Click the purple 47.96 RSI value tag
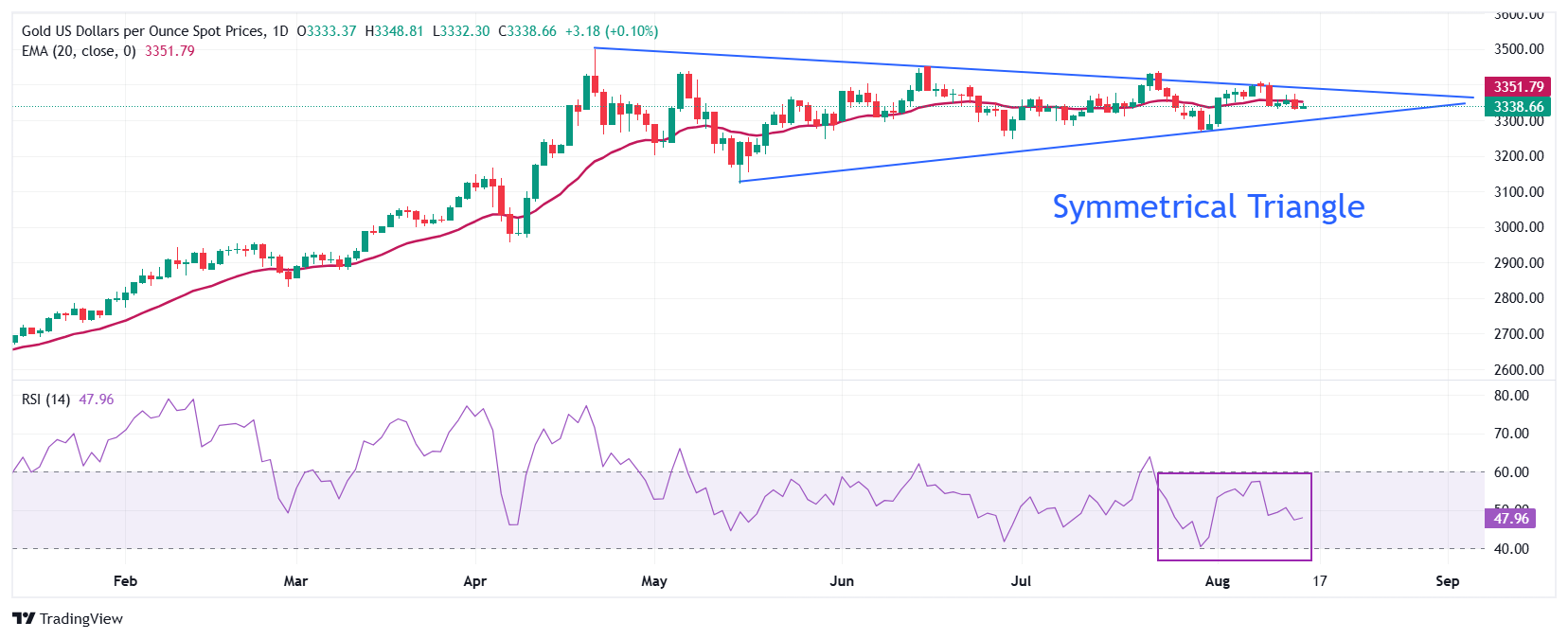 tap(1510, 518)
